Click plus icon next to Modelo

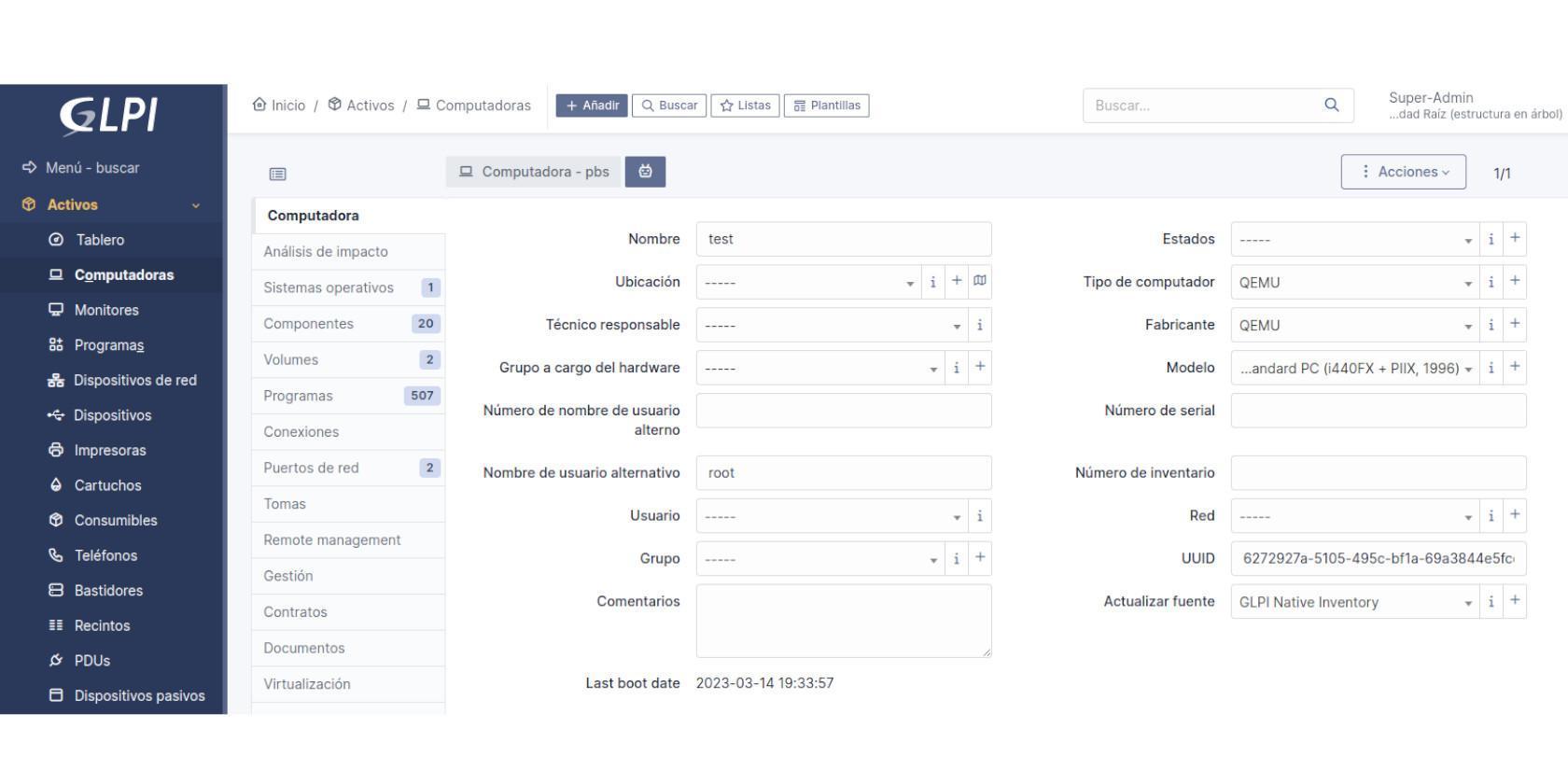1515,368
